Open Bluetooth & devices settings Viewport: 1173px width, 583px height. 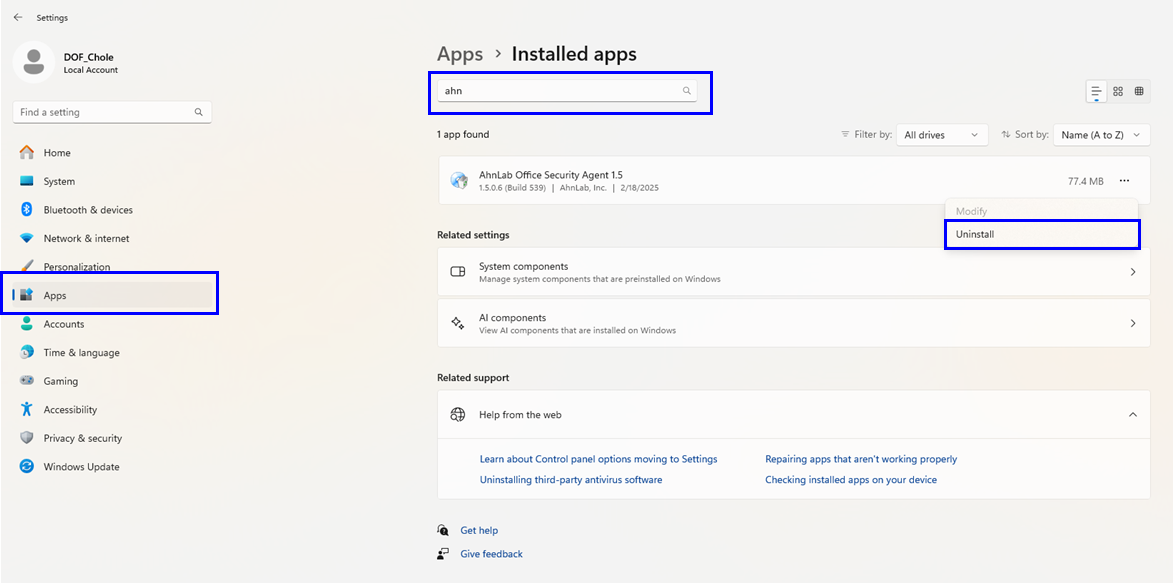pos(88,210)
